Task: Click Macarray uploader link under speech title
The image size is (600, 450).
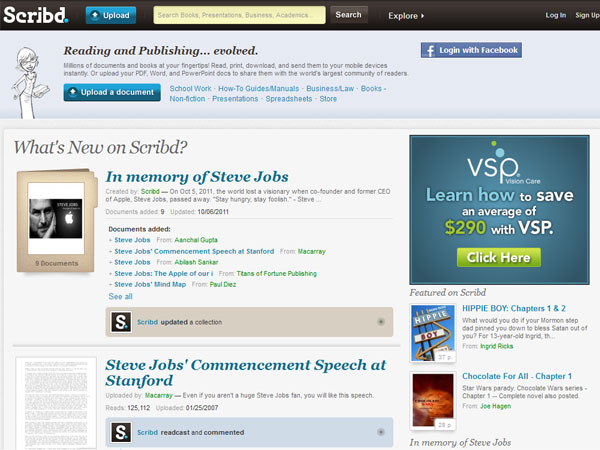Action: (x=159, y=395)
